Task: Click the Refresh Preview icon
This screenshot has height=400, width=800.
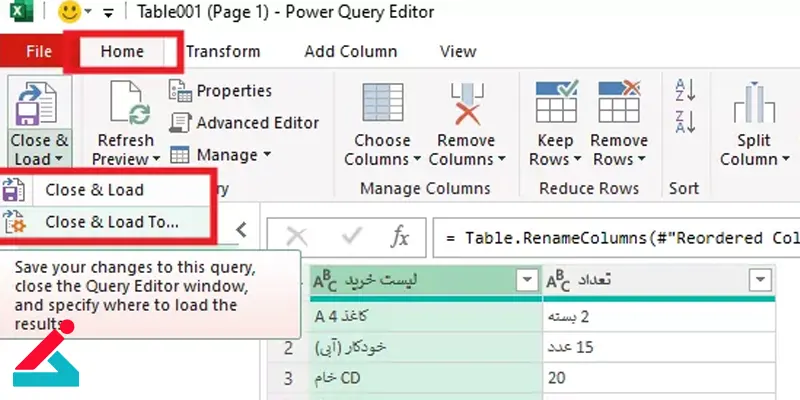Action: [x=130, y=105]
